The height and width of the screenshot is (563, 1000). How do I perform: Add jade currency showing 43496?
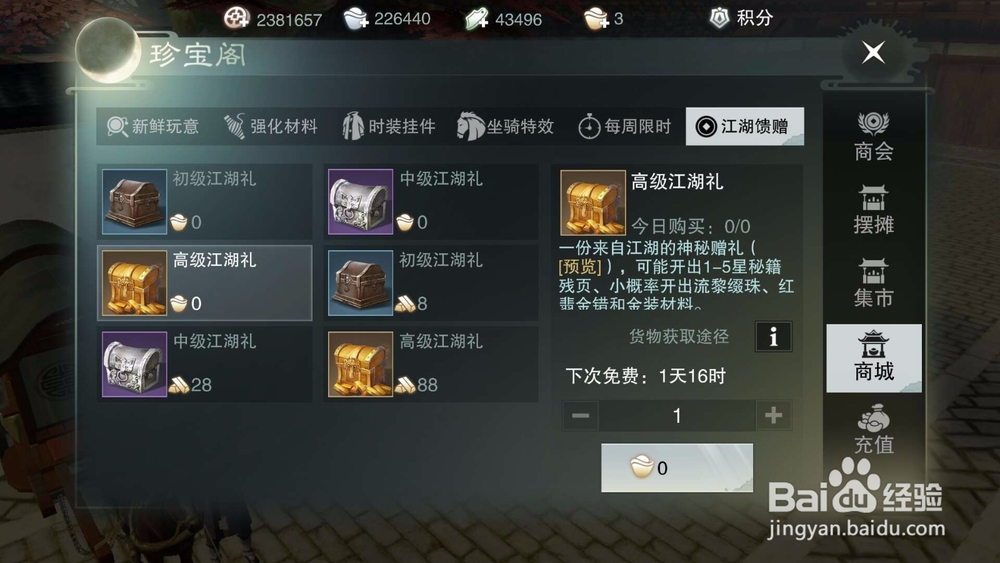[x=476, y=18]
